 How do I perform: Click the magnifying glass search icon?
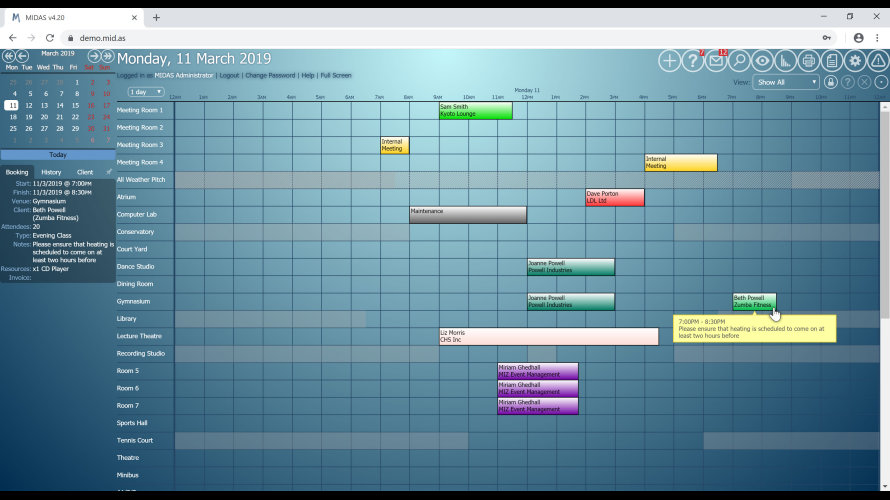(x=739, y=61)
